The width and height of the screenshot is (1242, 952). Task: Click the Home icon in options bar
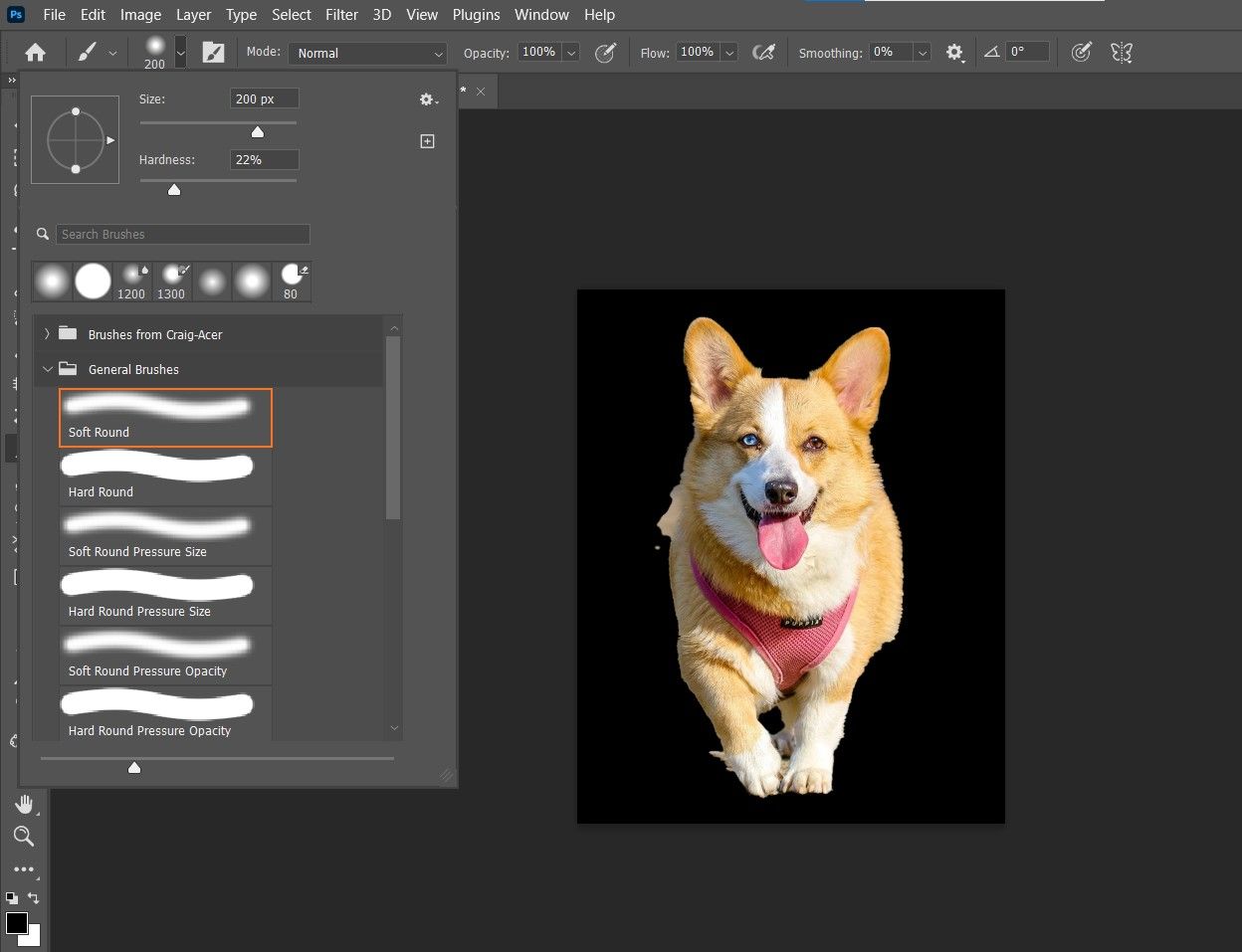36,53
